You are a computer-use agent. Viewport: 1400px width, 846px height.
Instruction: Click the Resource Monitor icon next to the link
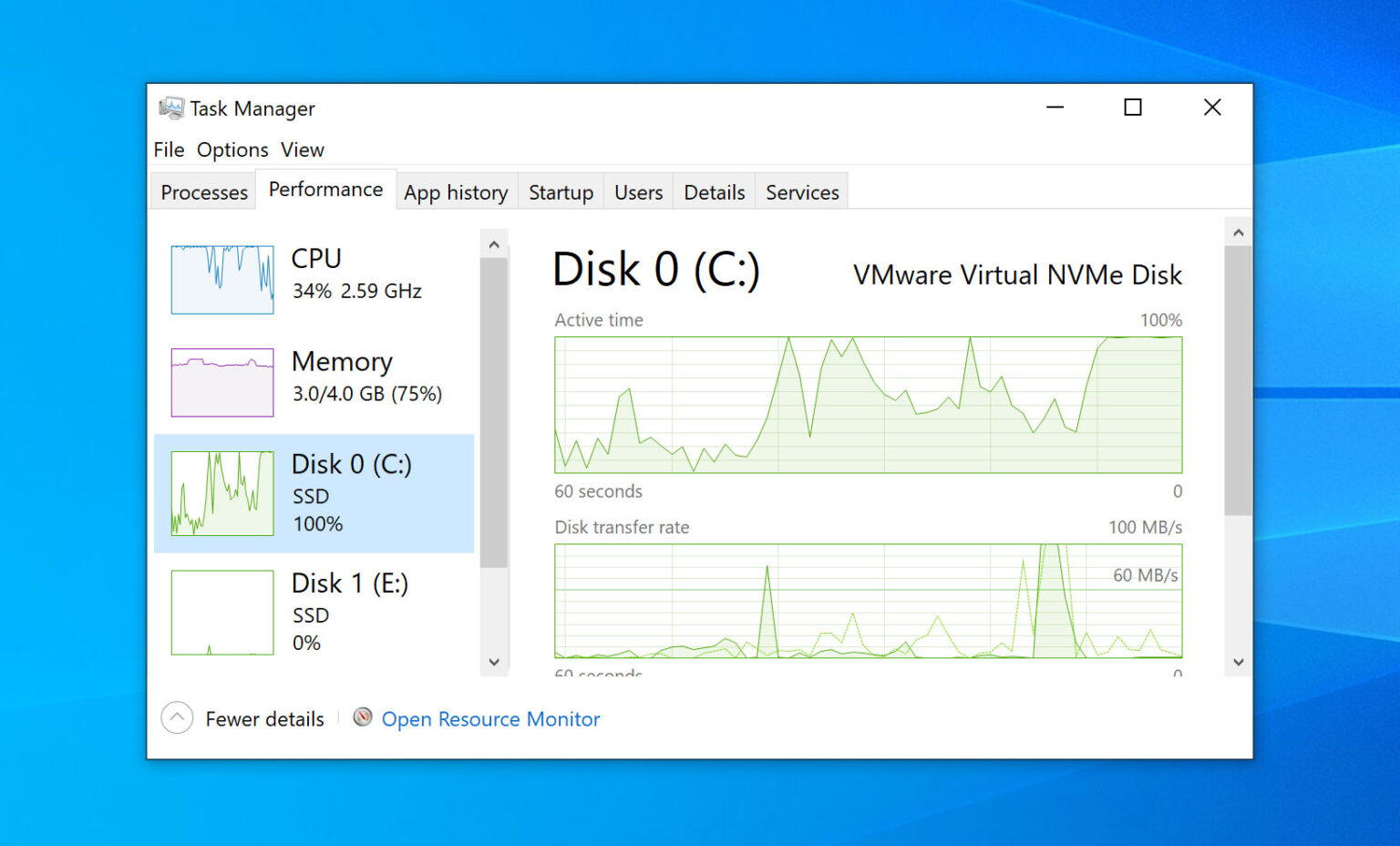[x=362, y=717]
